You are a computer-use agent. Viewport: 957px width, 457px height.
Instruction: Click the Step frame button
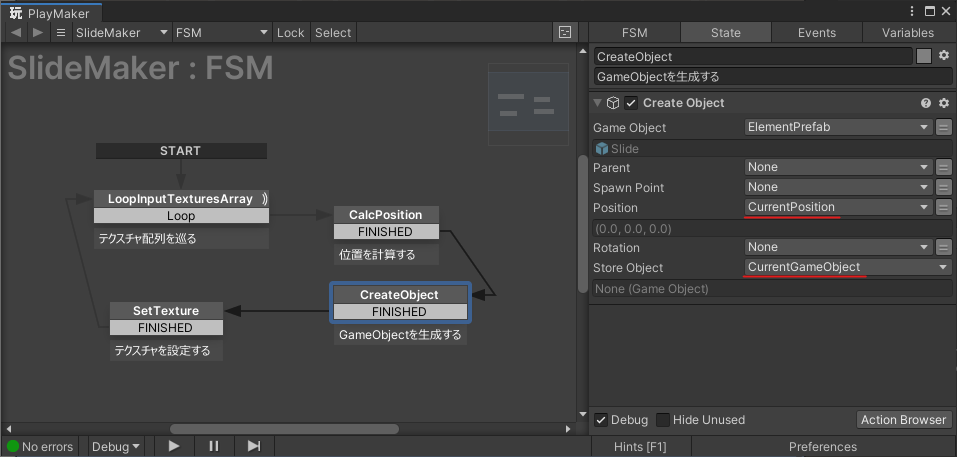pyautogui.click(x=254, y=446)
